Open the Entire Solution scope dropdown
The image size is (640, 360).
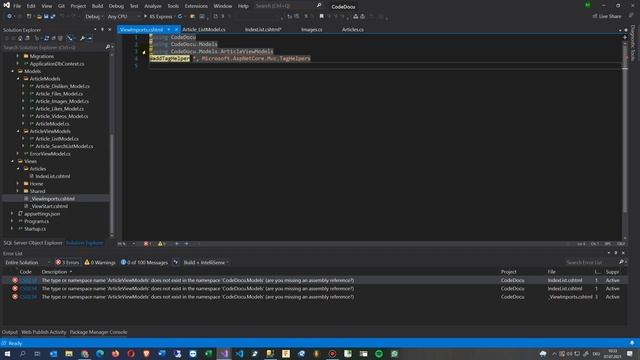27,262
